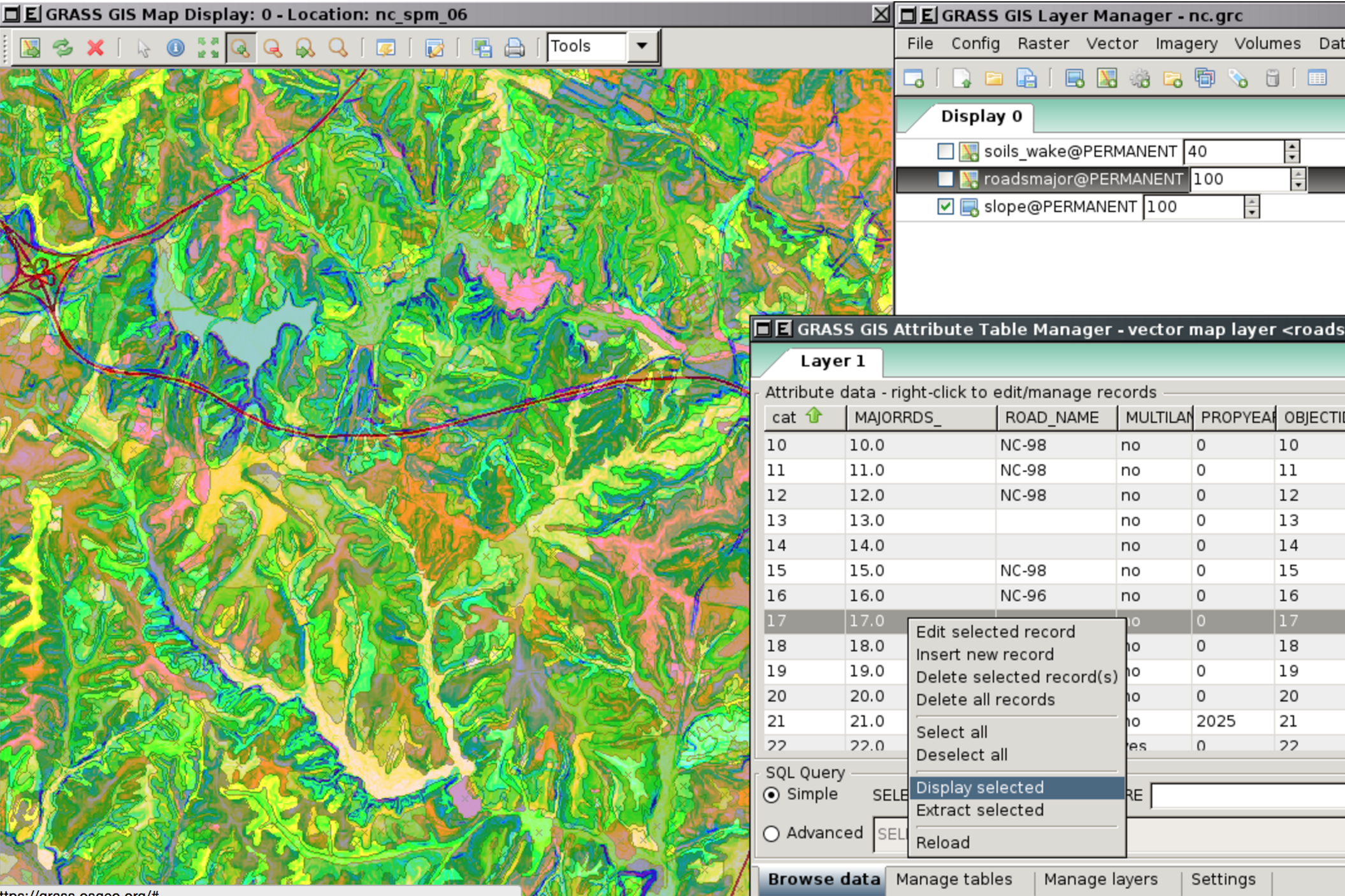This screenshot has height=896, width=1345.
Task: Delete selected layer with trash icon
Action: coord(1272,78)
